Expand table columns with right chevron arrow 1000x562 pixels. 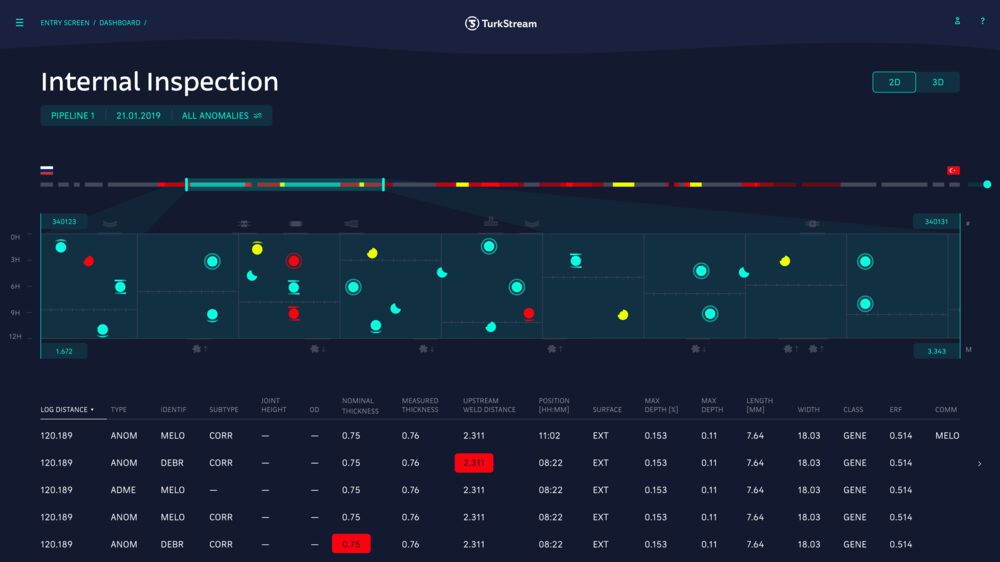pyautogui.click(x=979, y=463)
